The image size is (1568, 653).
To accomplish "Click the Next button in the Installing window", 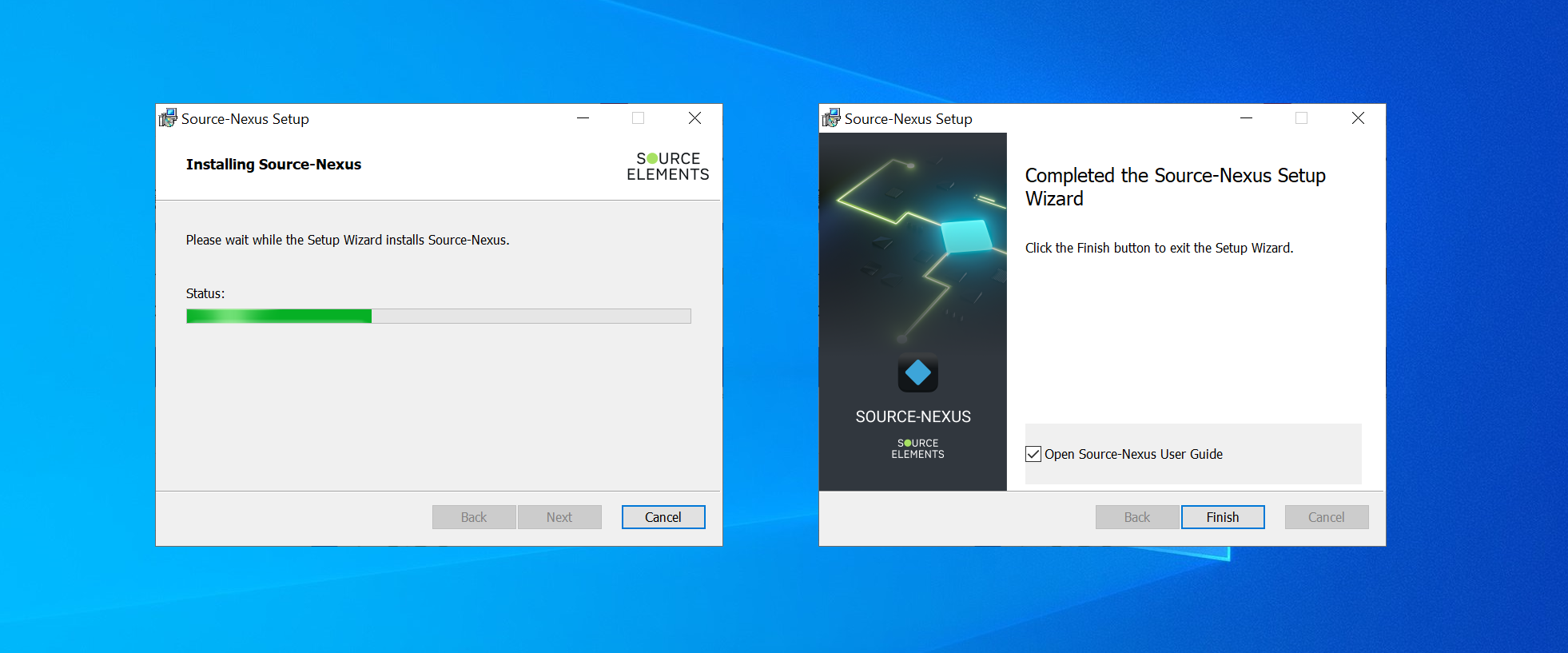I will [x=559, y=517].
